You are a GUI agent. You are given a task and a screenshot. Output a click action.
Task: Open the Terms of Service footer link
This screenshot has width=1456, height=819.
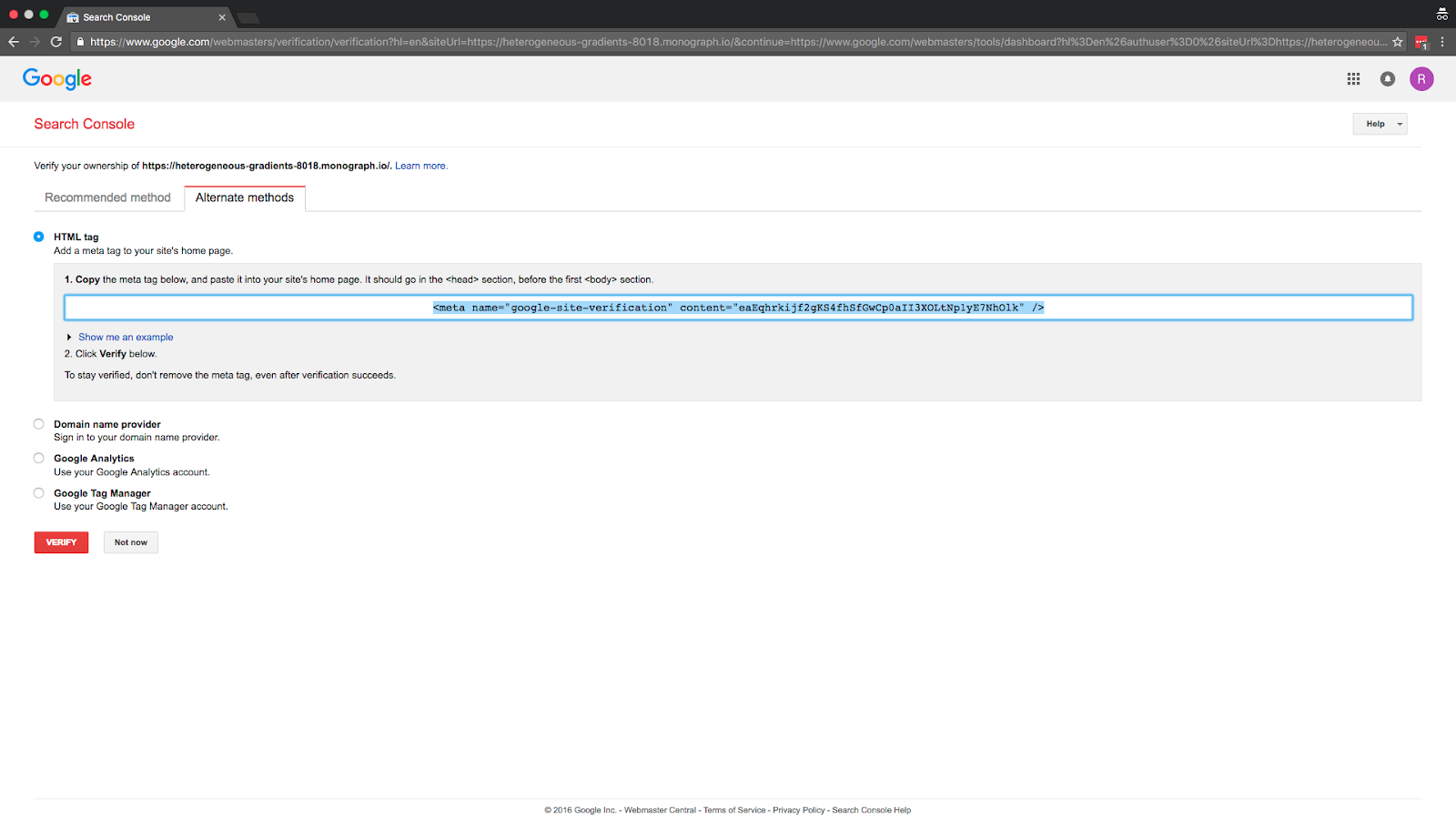pyautogui.click(x=734, y=811)
